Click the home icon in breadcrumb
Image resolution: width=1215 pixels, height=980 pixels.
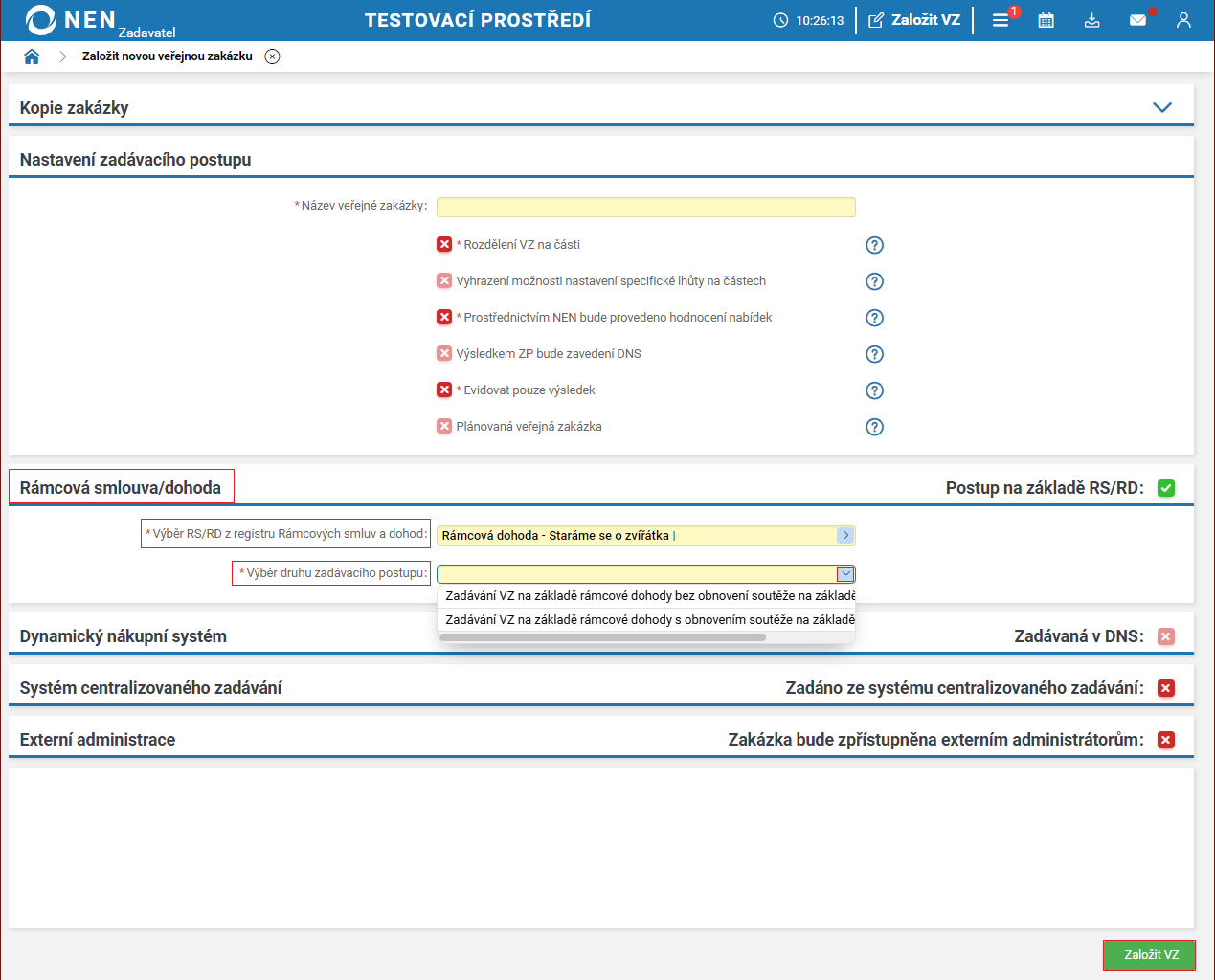[32, 56]
